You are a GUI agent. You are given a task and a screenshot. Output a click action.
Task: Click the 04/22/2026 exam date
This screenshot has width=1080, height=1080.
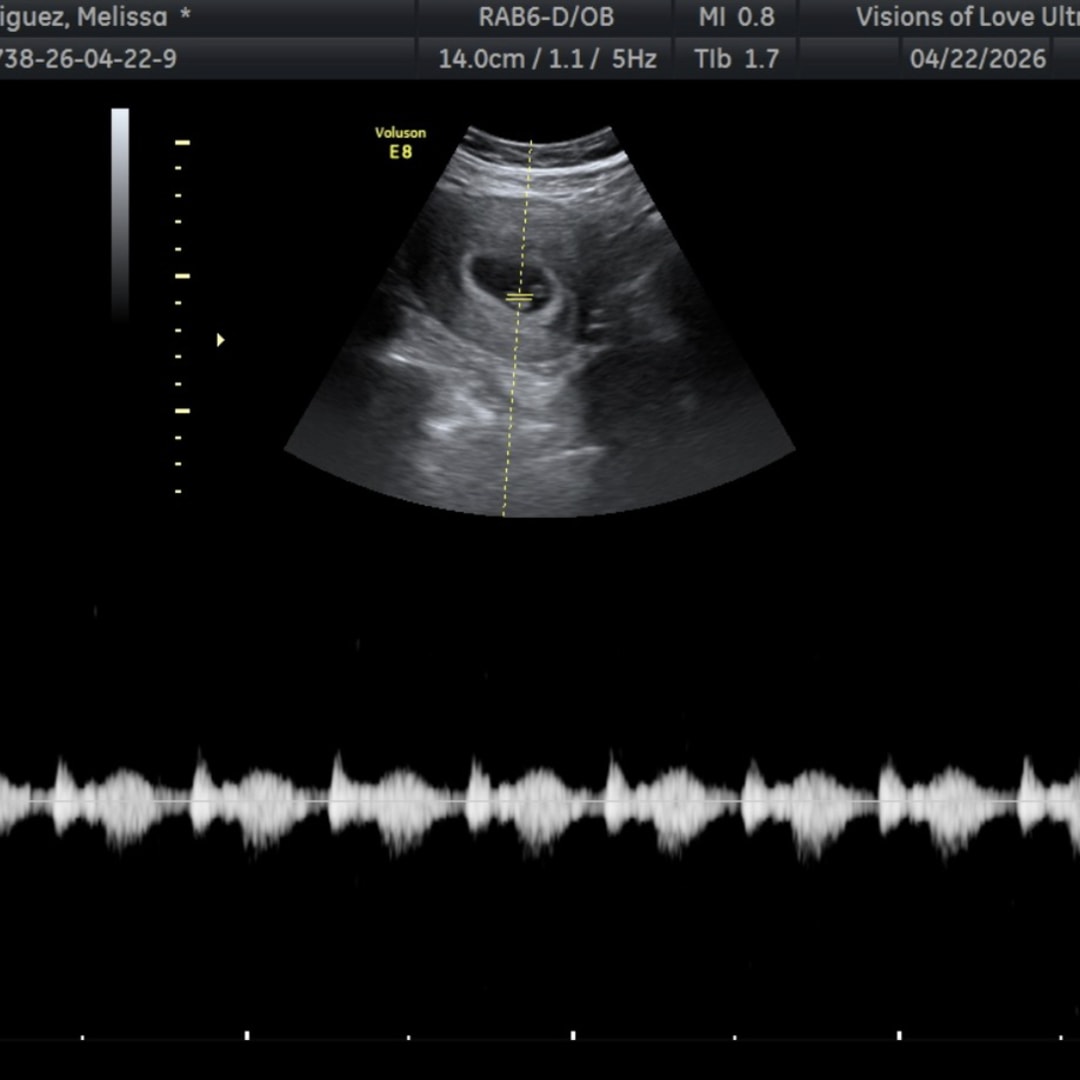pyautogui.click(x=978, y=59)
